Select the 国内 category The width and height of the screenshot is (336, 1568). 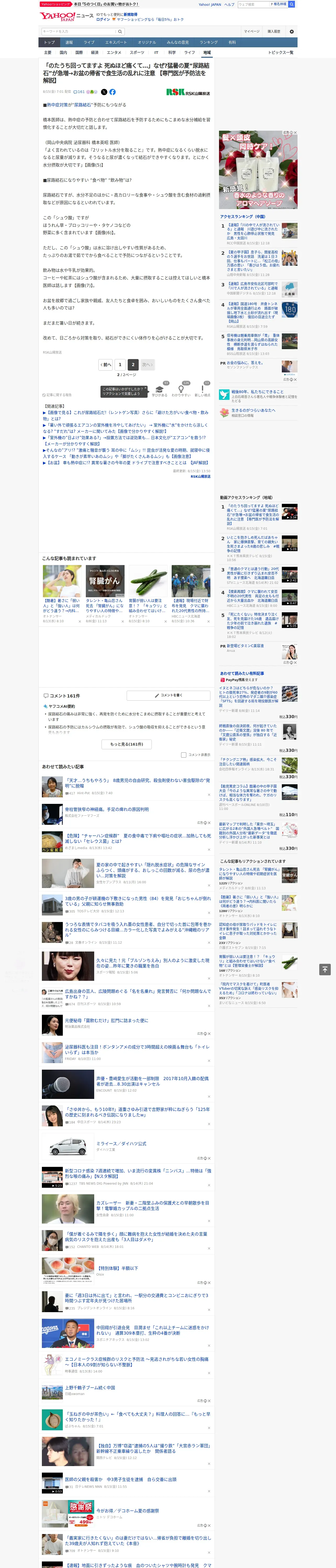click(x=63, y=52)
